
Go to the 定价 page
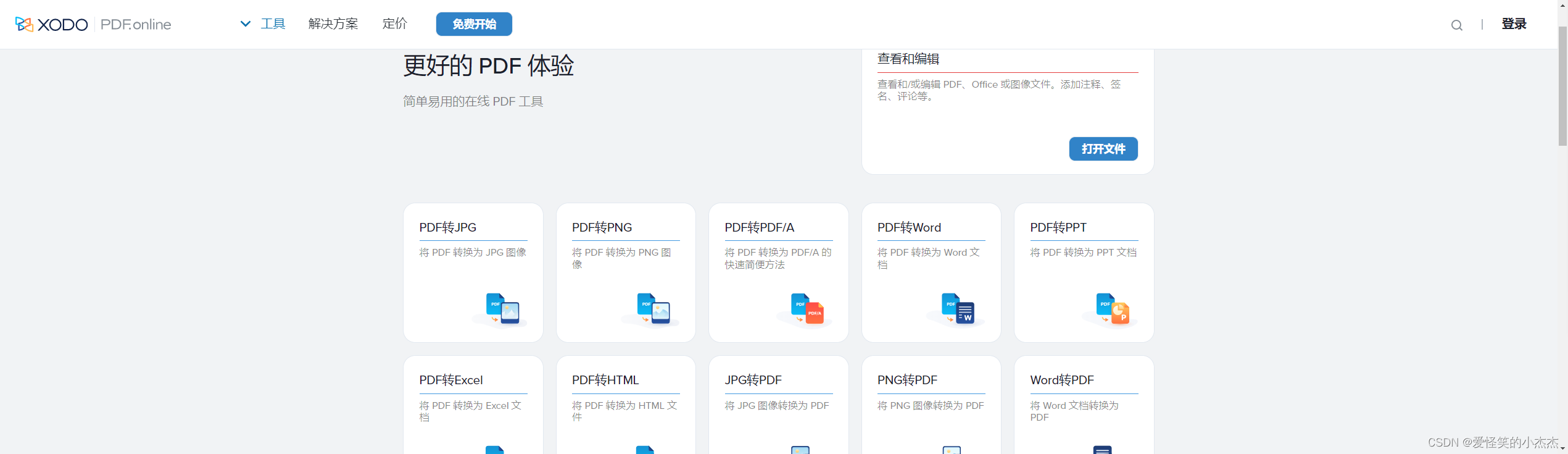394,24
